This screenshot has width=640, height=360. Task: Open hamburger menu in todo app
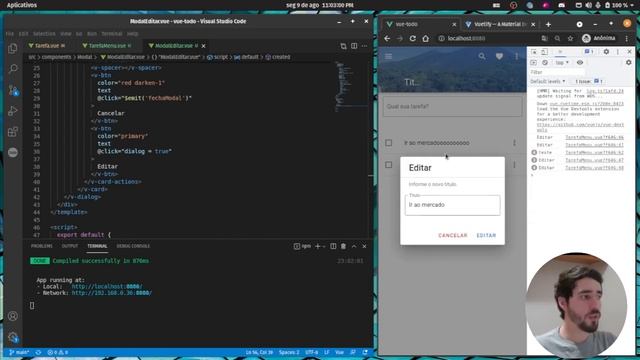point(389,56)
